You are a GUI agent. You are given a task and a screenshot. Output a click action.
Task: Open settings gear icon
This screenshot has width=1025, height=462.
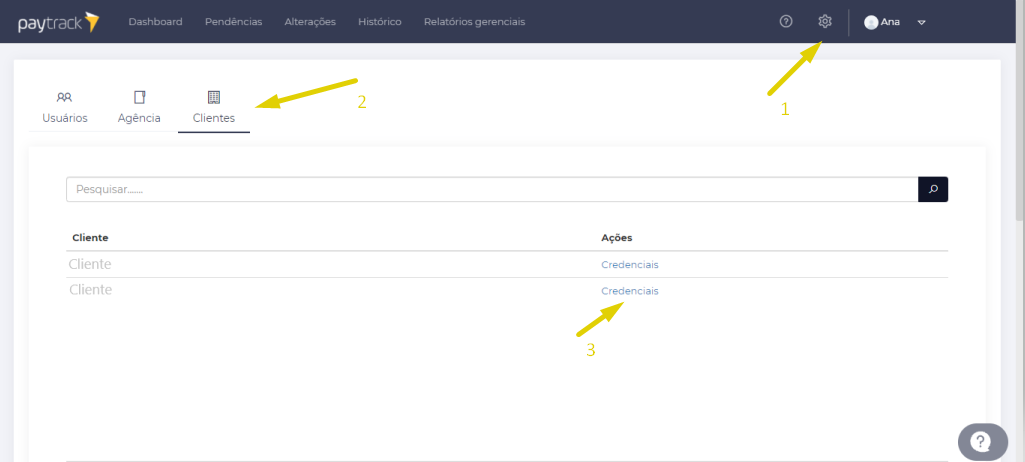[x=825, y=22]
